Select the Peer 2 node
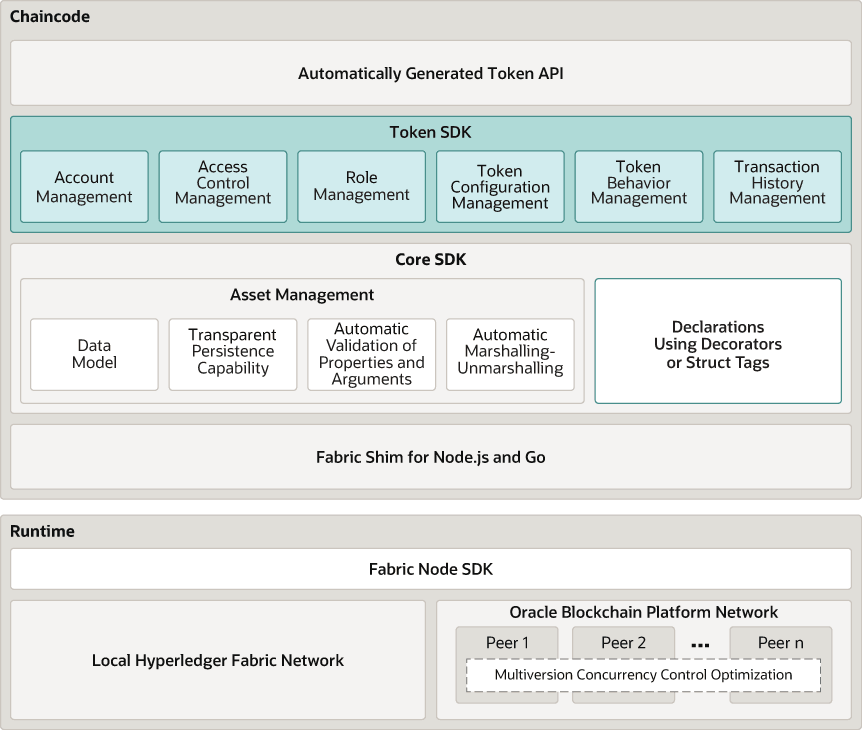Image resolution: width=862 pixels, height=730 pixels. 623,642
